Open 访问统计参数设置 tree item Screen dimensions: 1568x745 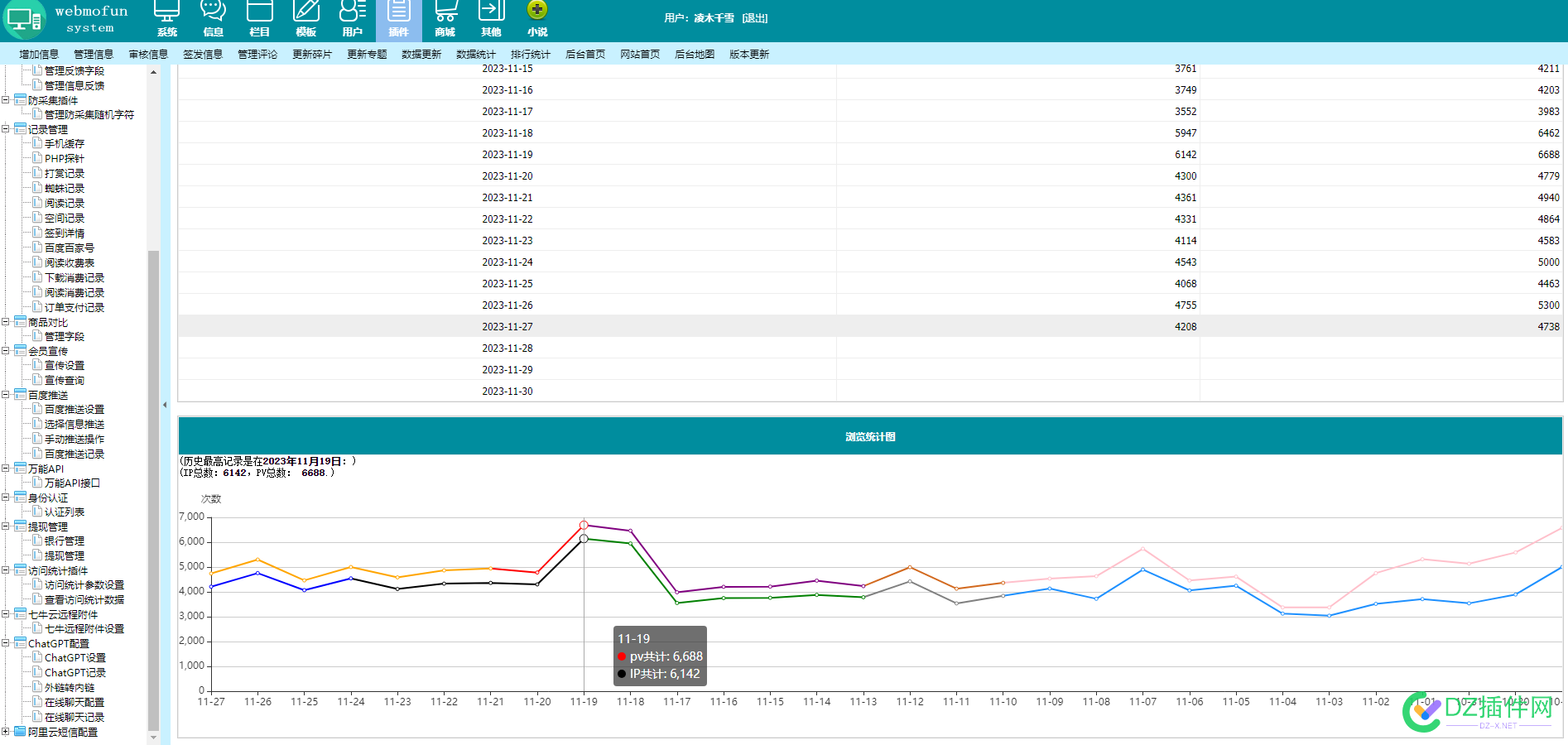click(x=84, y=584)
